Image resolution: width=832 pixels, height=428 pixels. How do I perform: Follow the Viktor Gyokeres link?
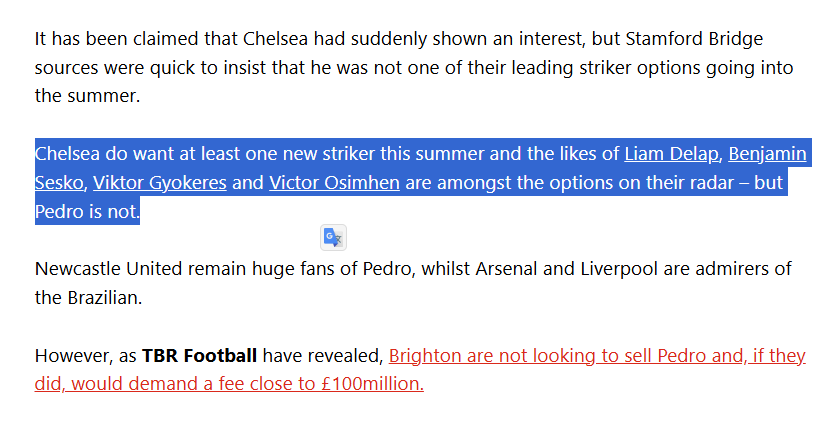tap(160, 183)
